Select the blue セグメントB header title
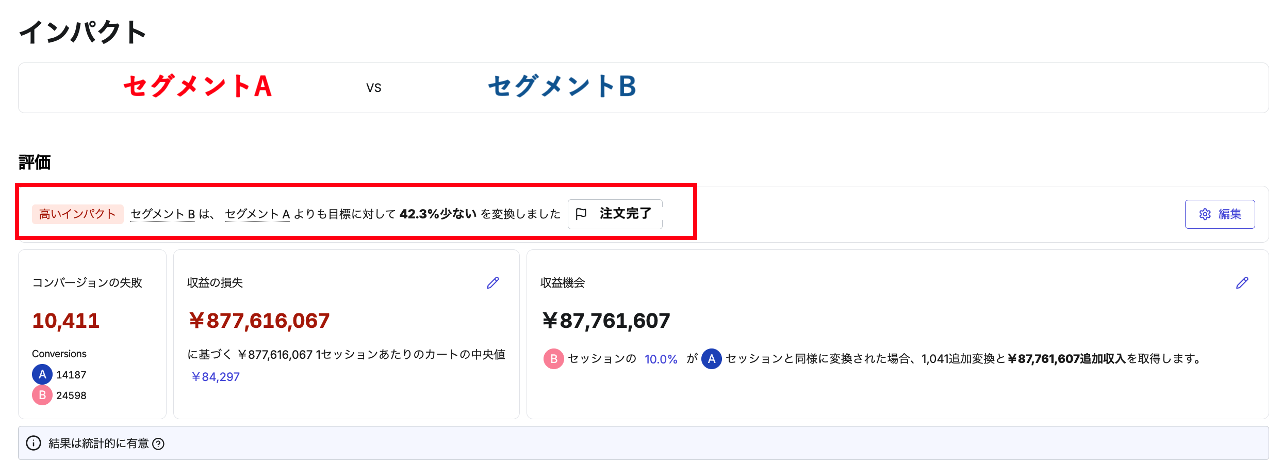 pos(562,87)
